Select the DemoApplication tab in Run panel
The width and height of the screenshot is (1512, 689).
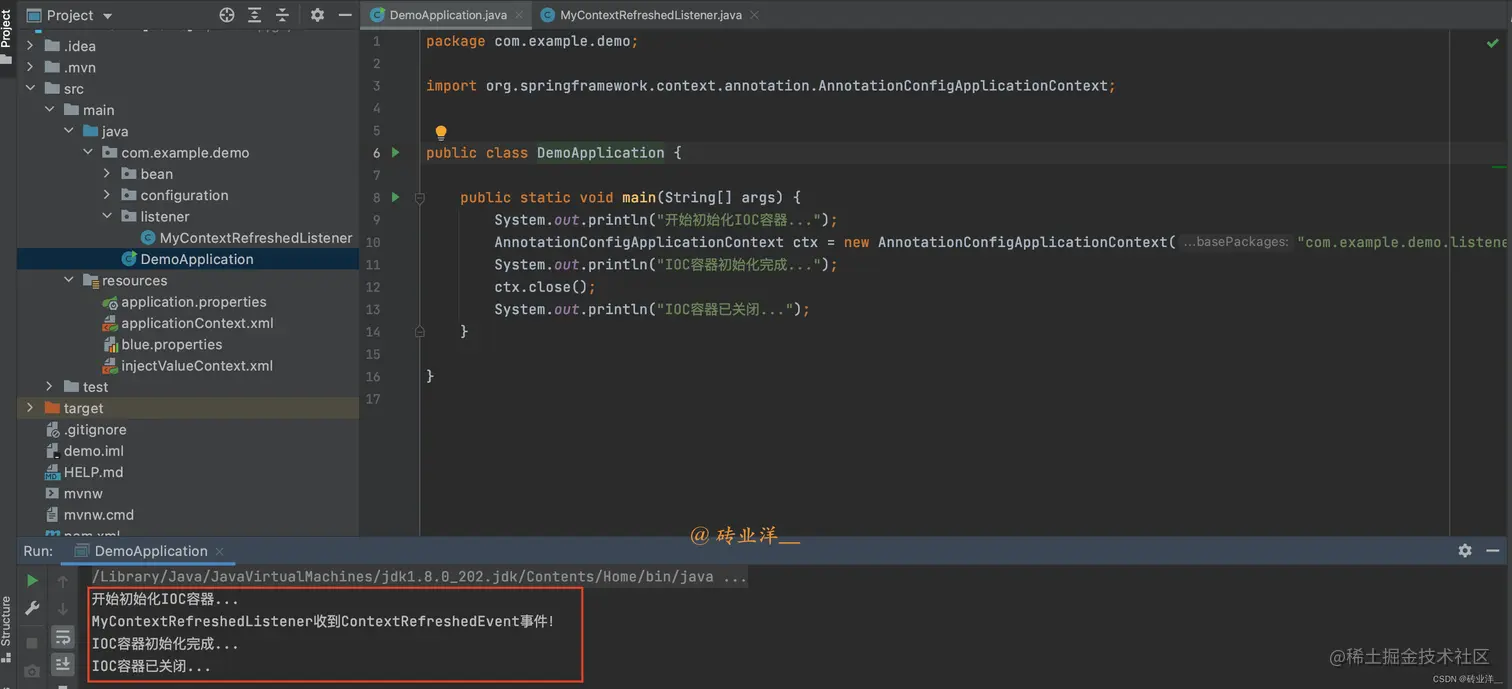151,551
